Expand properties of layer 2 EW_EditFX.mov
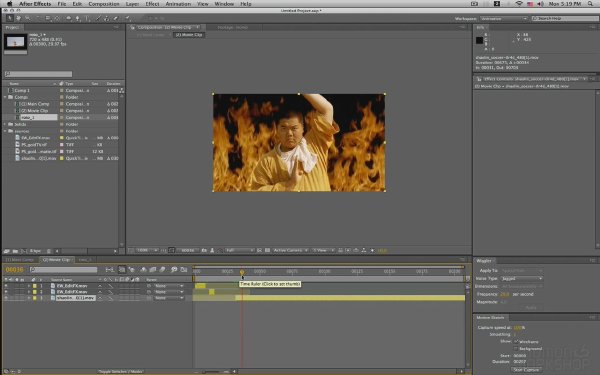This screenshot has height=375, width=600. [29, 292]
